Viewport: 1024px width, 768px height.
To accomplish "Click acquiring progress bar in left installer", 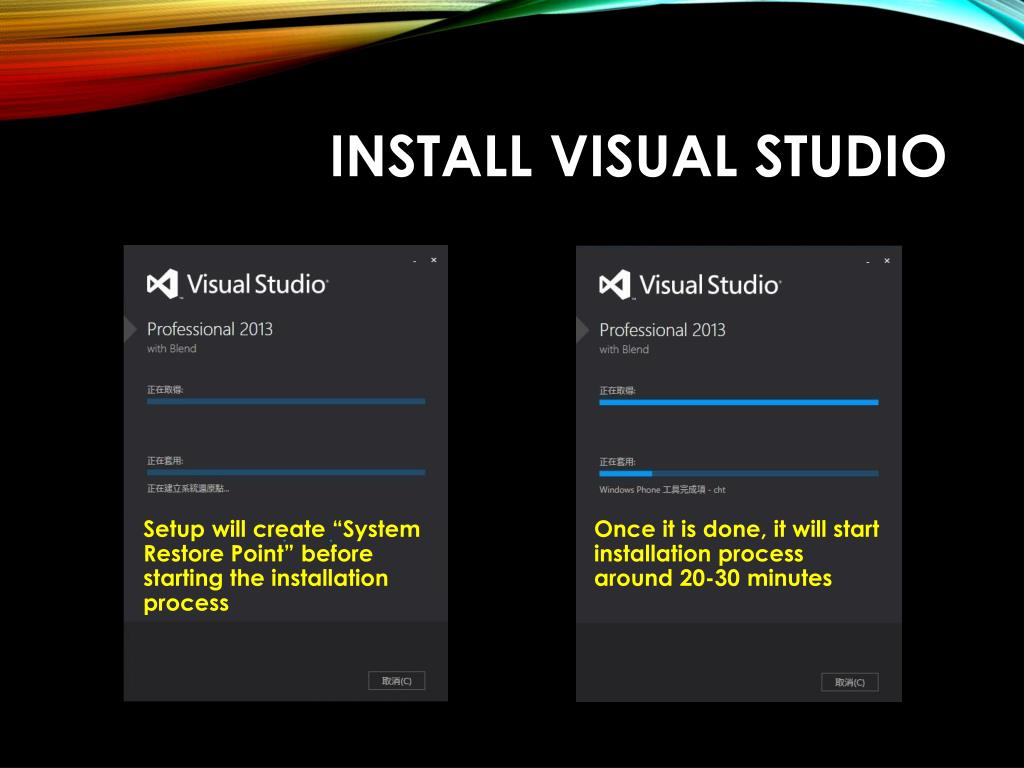I will point(286,402).
